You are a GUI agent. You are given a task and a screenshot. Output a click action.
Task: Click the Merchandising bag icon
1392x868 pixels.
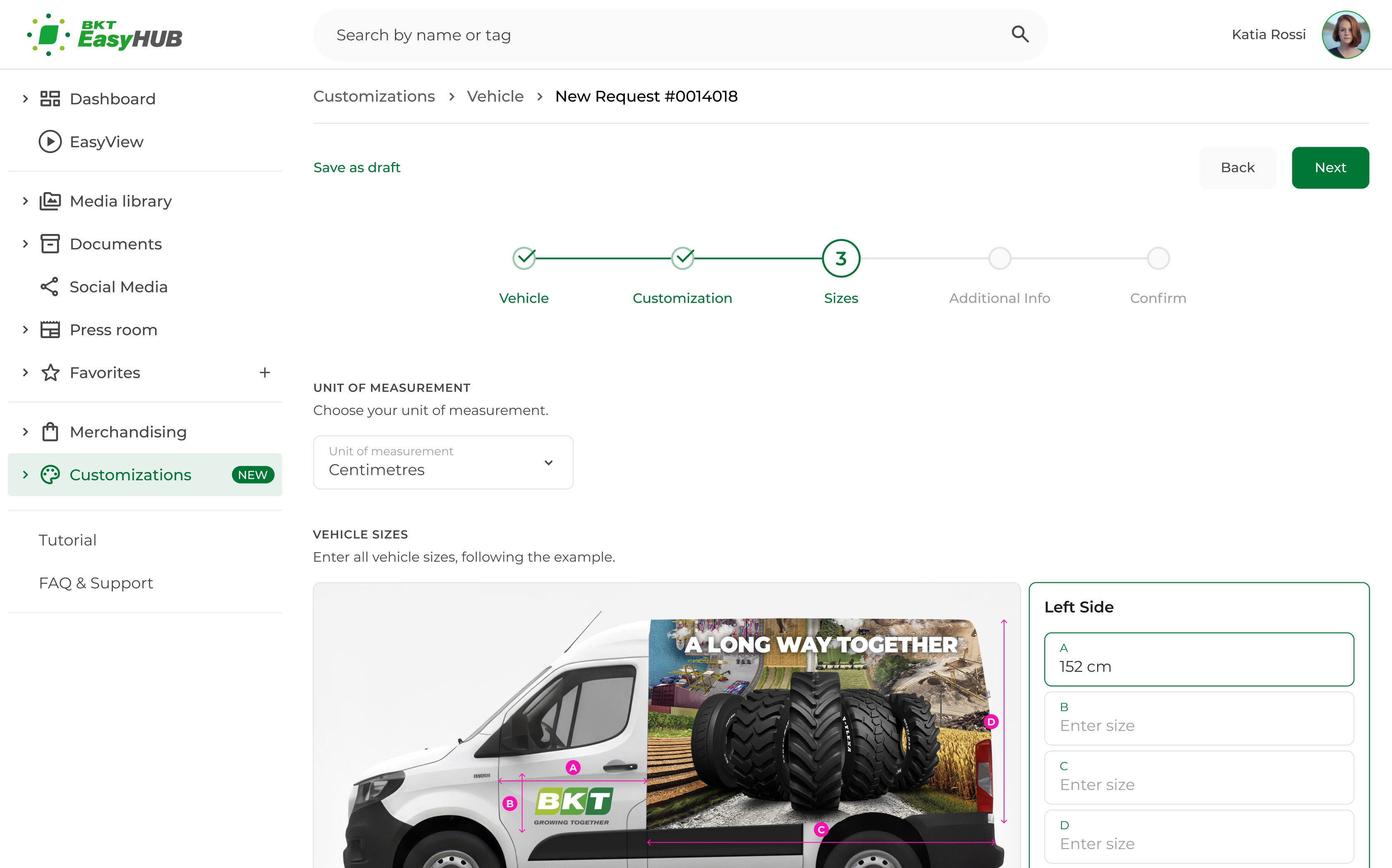pyautogui.click(x=50, y=432)
